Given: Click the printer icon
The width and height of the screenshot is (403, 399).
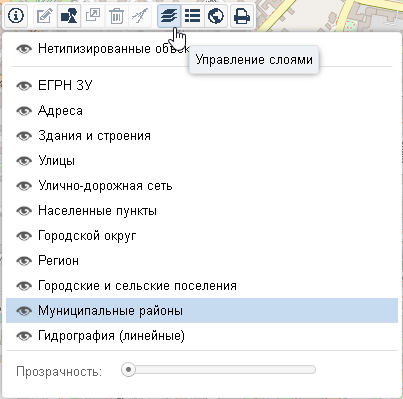Looking at the screenshot, I should pyautogui.click(x=242, y=16).
